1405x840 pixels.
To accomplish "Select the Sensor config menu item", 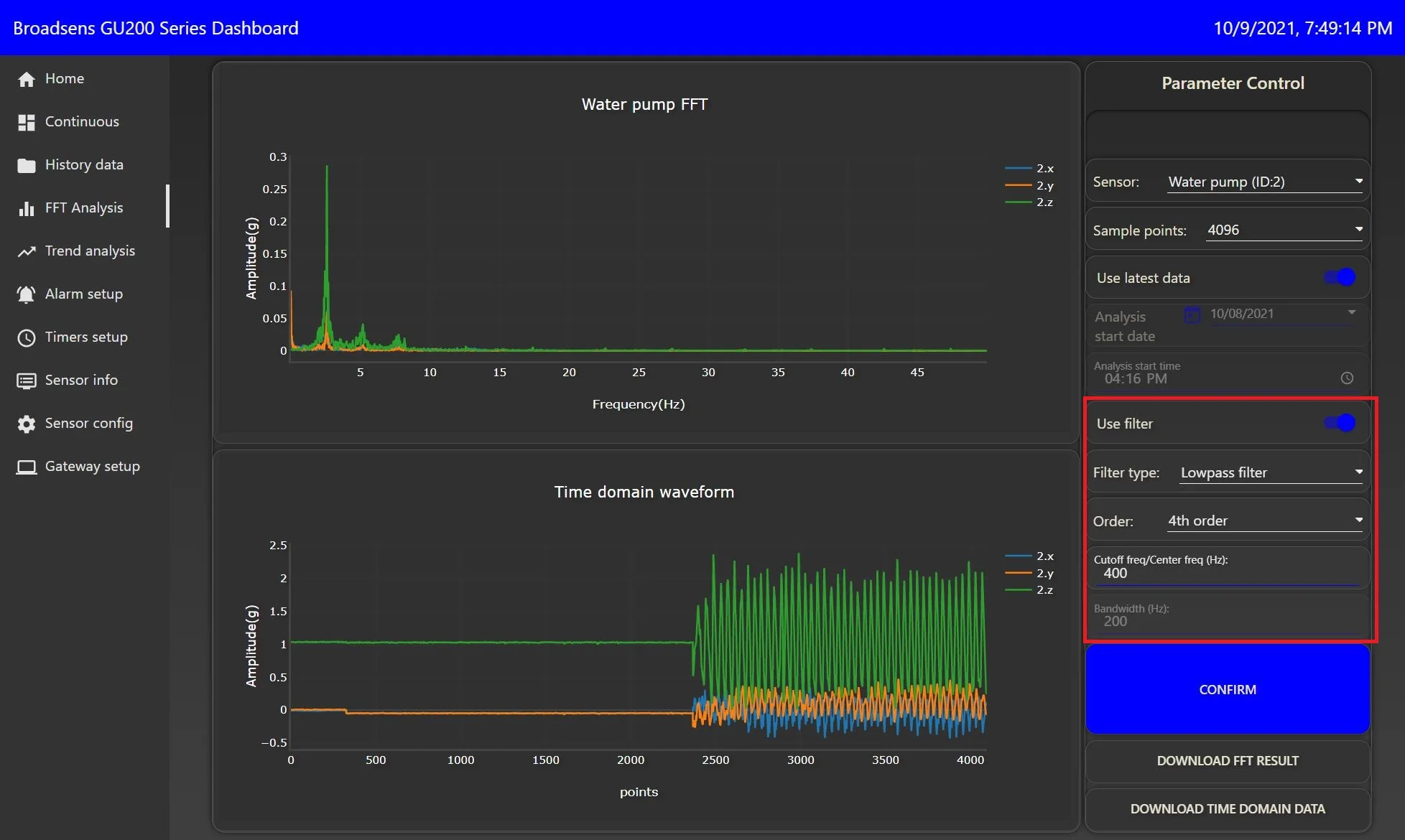I will [x=88, y=422].
